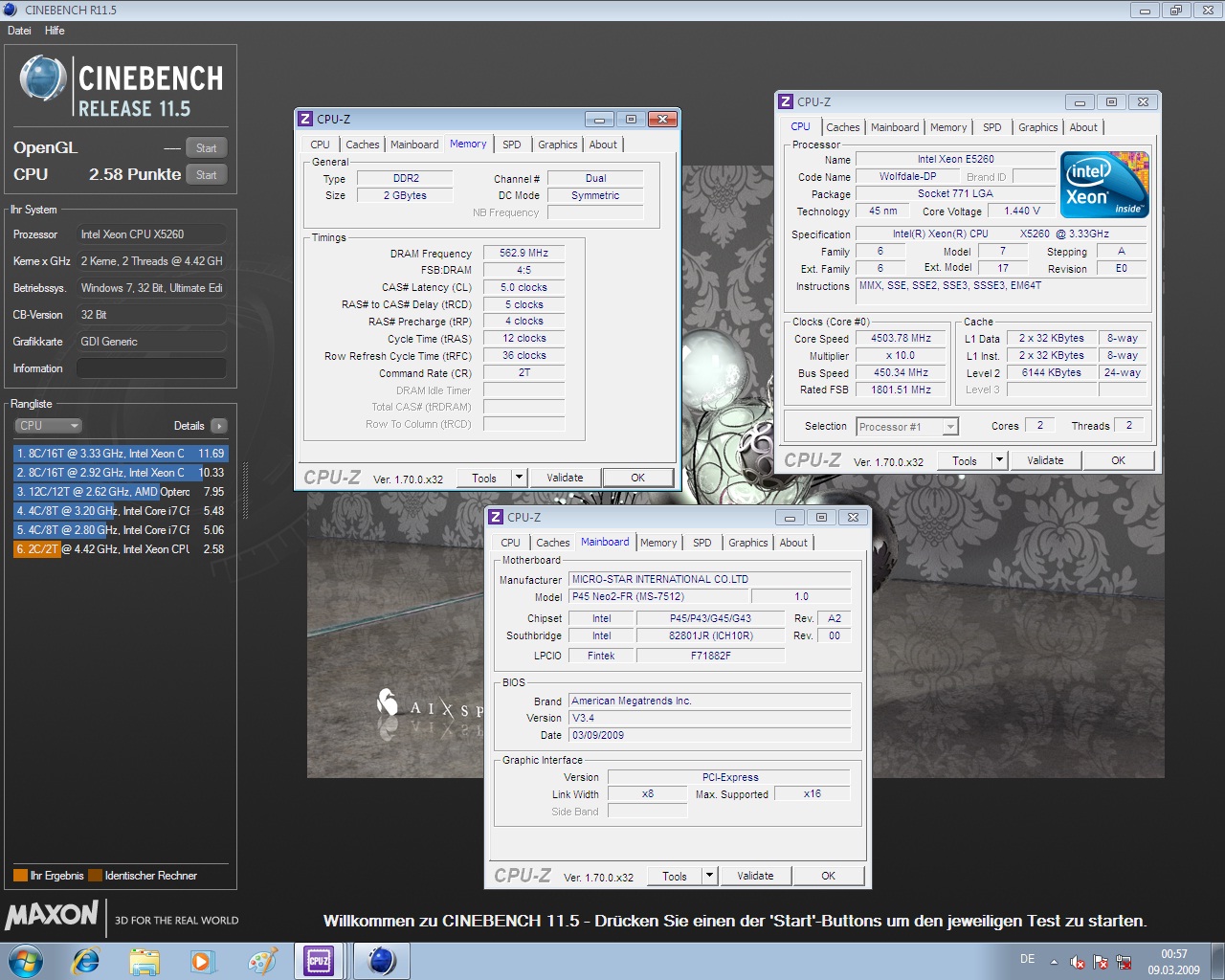Open About tab in processor CPU-Z window
1225x980 pixels.
coord(1083,127)
